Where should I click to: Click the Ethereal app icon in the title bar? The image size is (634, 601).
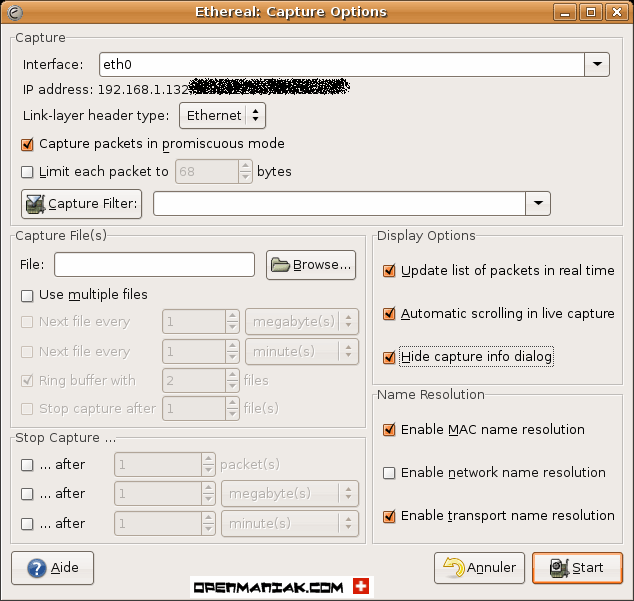pyautogui.click(x=15, y=12)
